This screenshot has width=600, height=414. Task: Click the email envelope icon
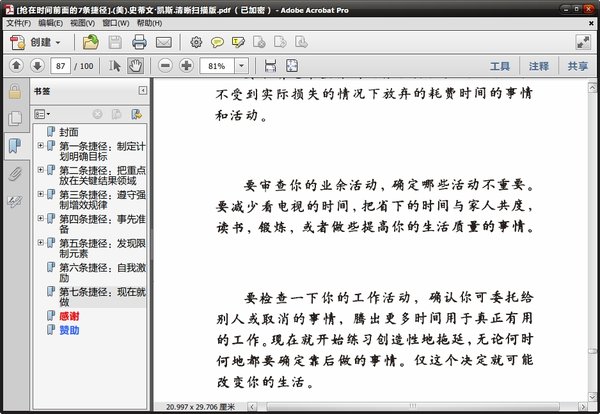click(163, 42)
